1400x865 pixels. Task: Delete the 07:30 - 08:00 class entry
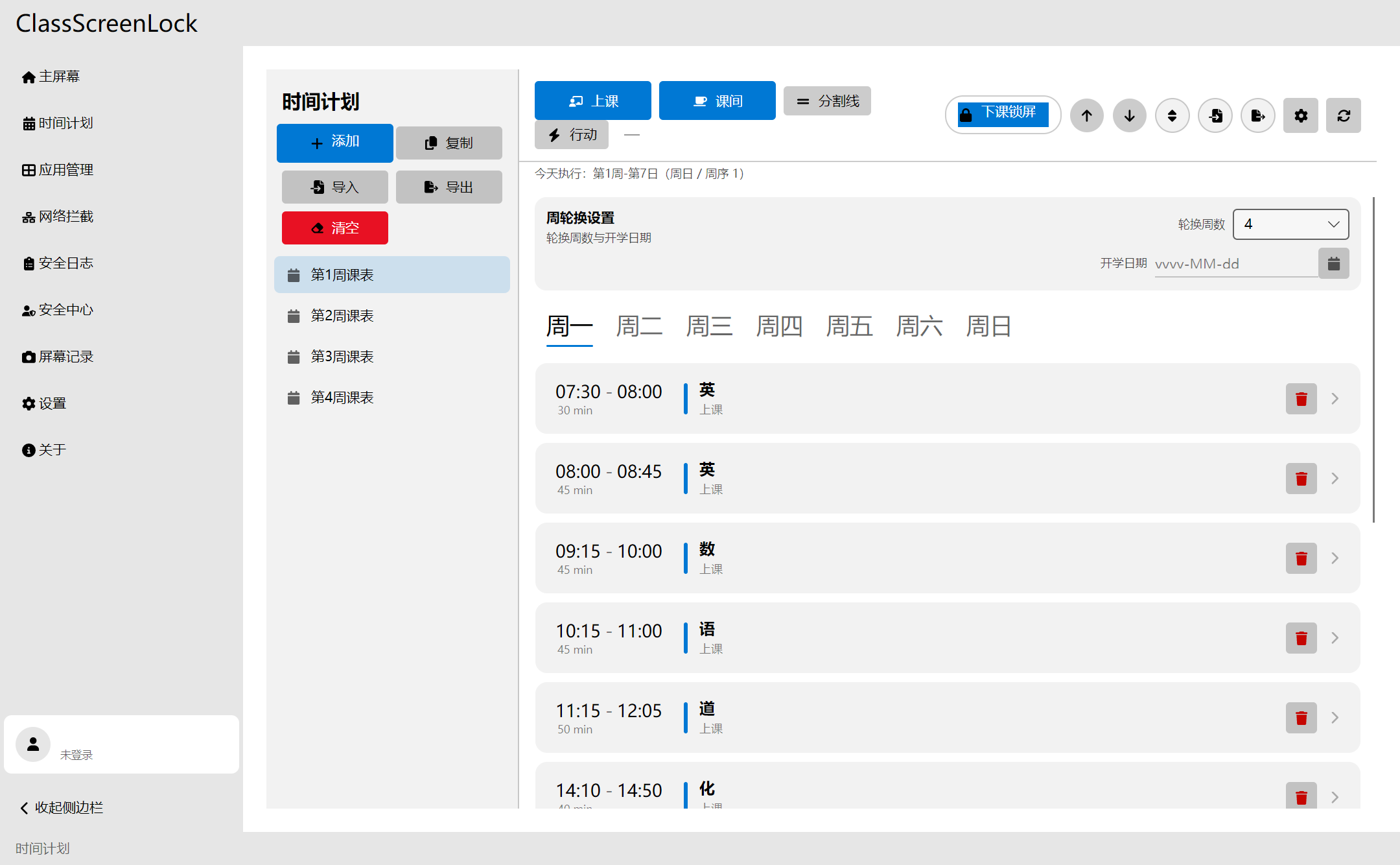click(1301, 399)
